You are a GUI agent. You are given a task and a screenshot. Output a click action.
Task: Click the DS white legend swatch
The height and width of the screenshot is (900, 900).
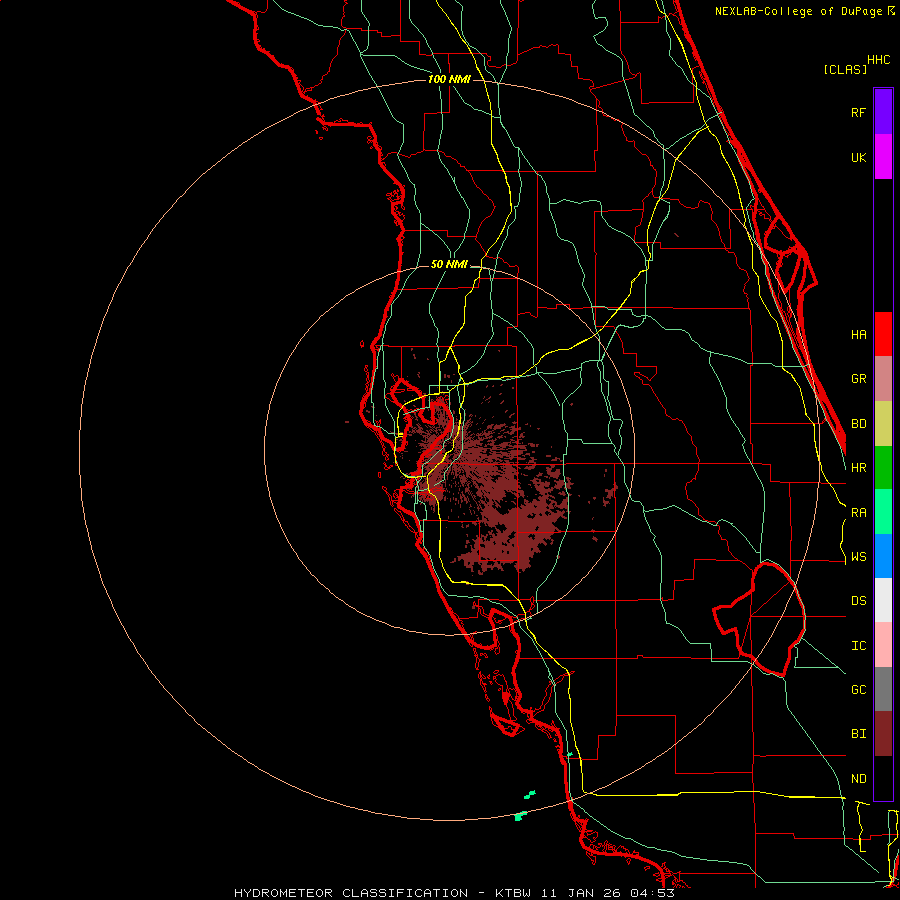pyautogui.click(x=883, y=600)
